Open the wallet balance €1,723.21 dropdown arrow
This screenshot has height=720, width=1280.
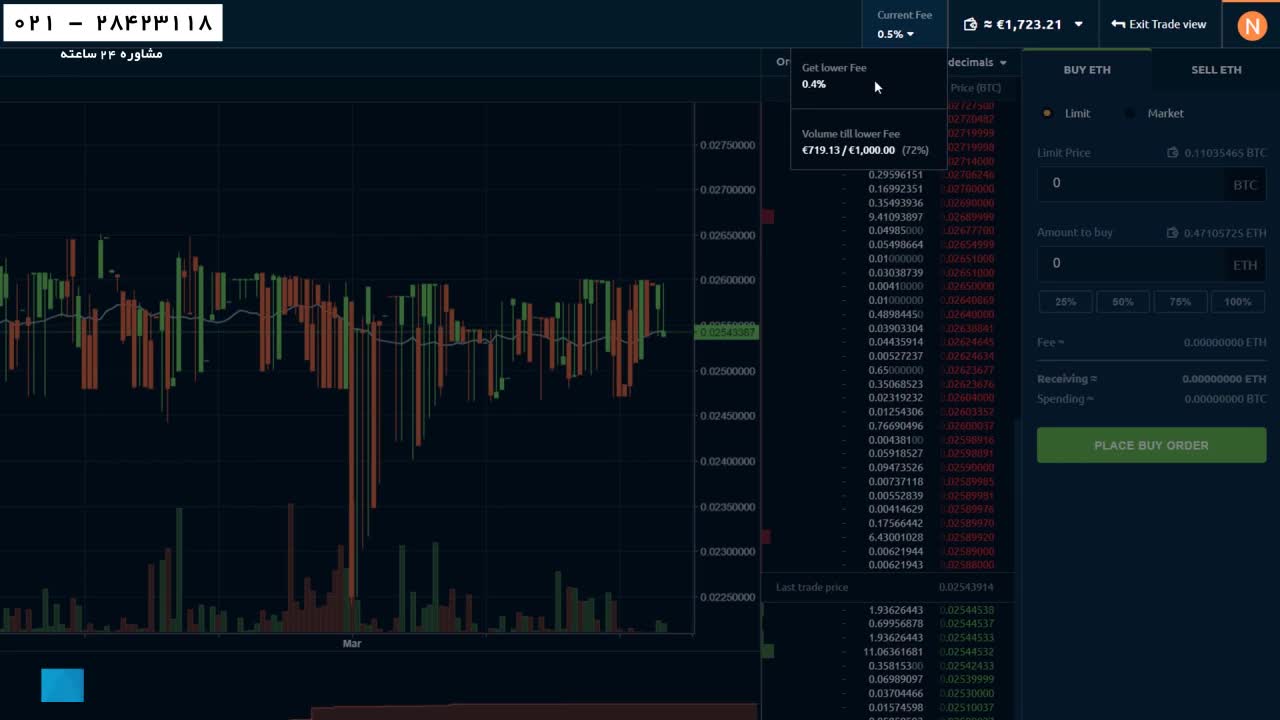tap(1078, 24)
